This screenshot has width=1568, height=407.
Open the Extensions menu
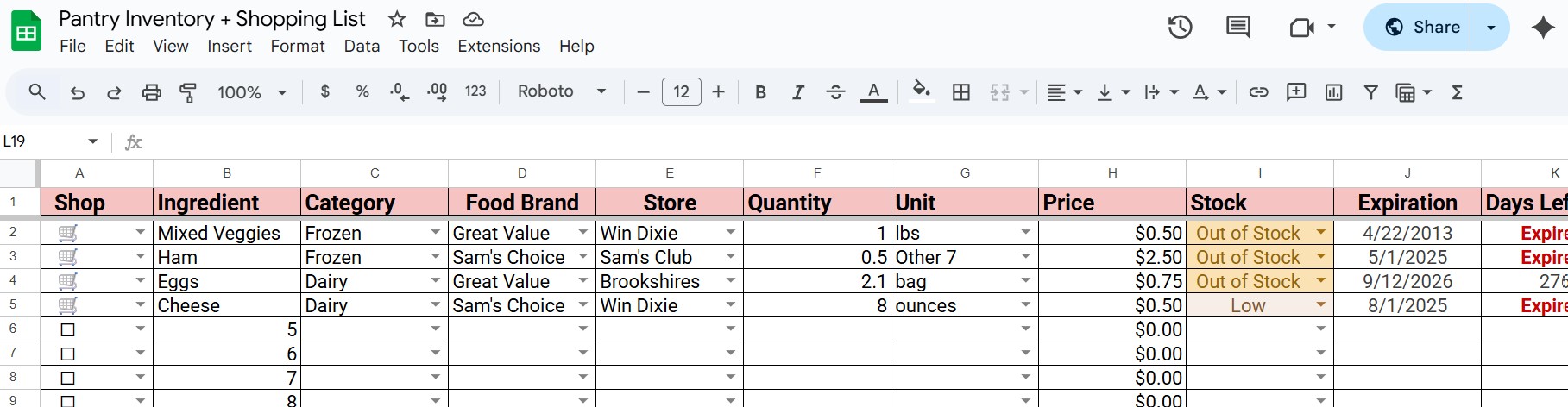click(x=499, y=47)
